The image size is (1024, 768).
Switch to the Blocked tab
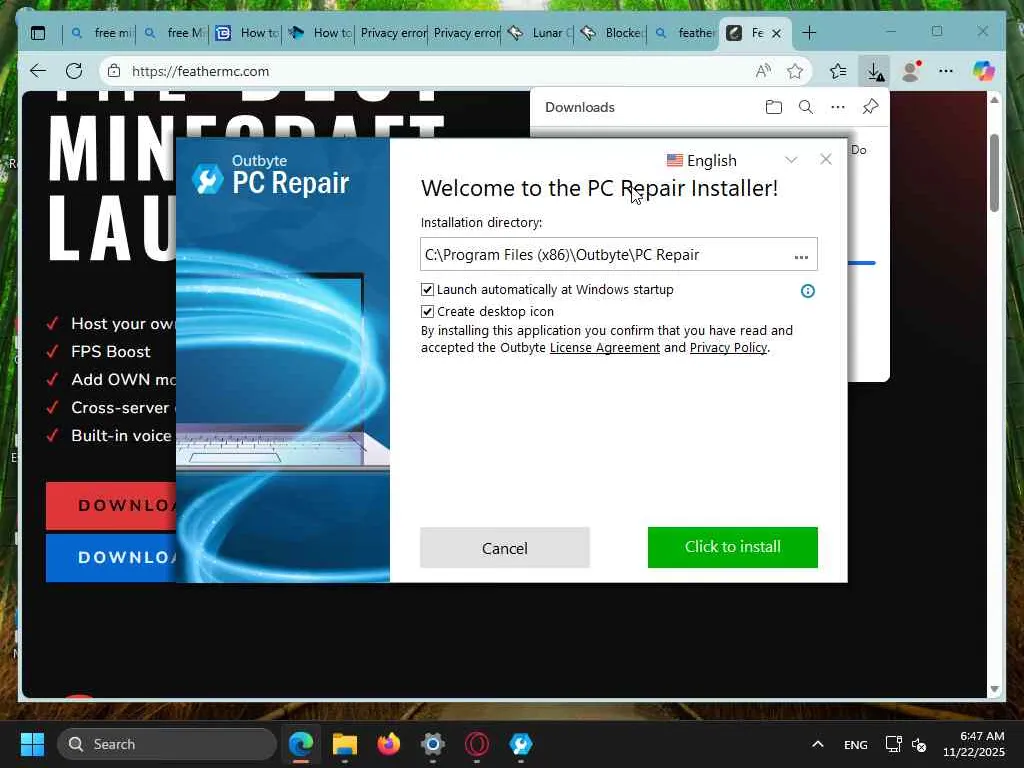612,33
